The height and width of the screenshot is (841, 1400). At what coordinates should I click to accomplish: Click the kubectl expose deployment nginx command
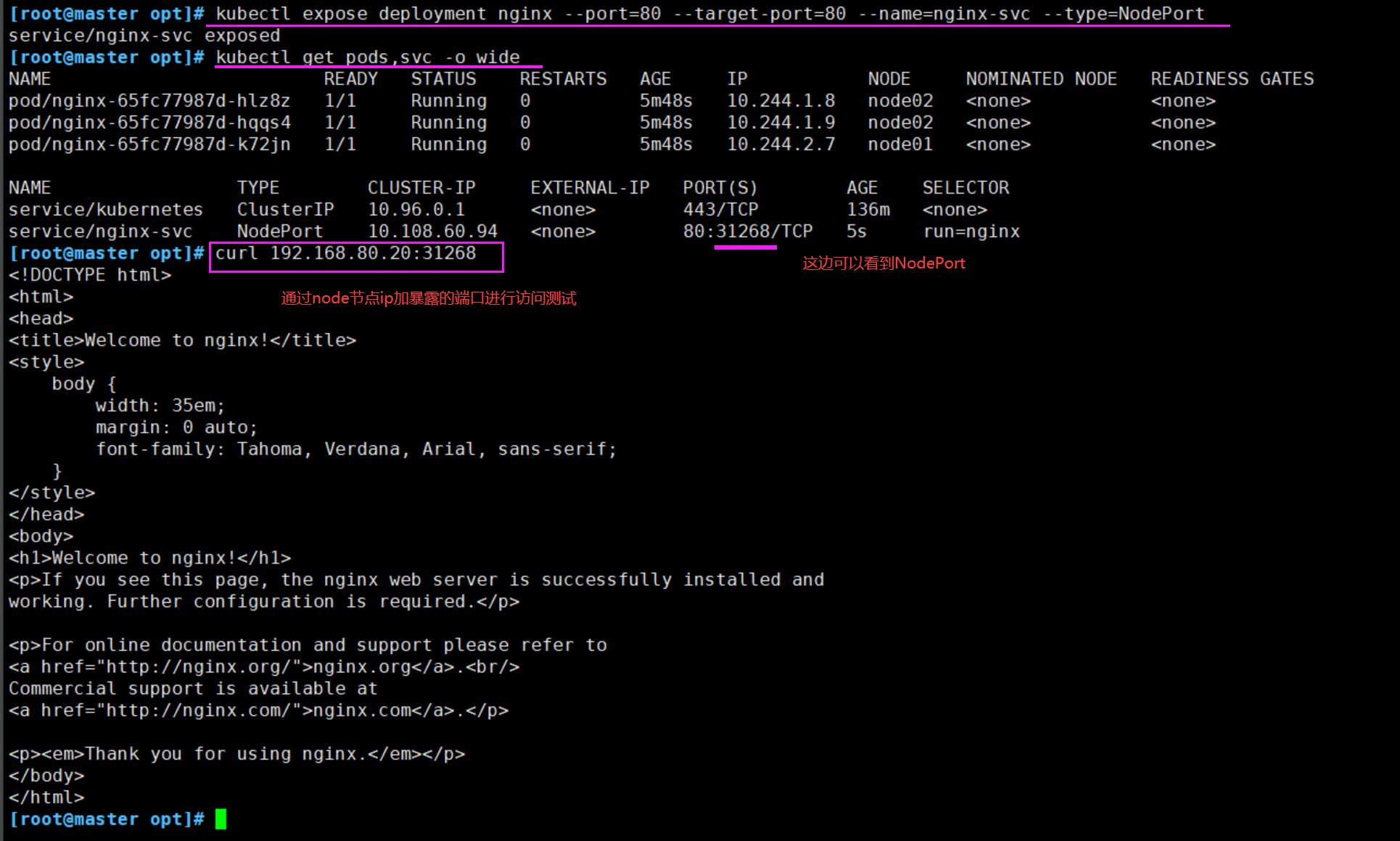point(710,14)
